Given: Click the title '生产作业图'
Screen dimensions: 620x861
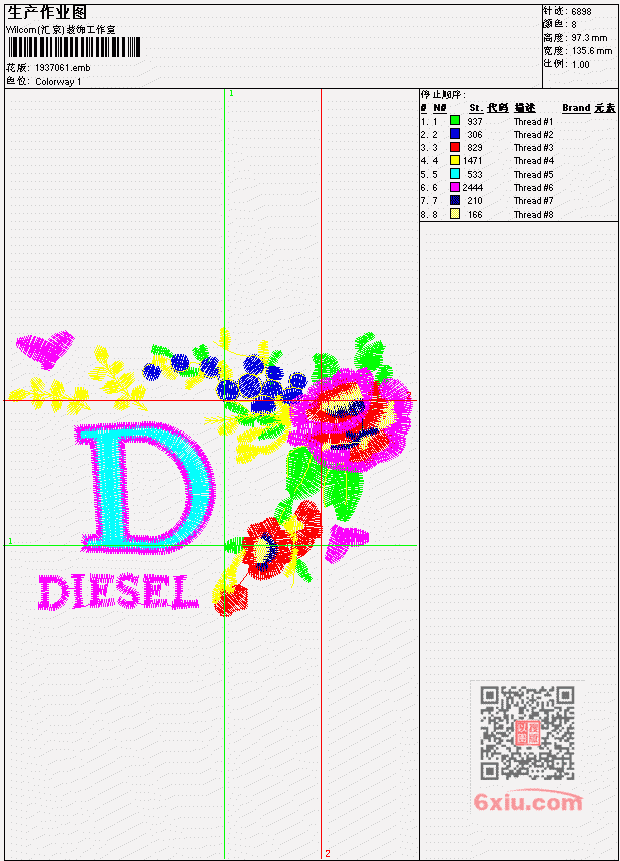Looking at the screenshot, I should [46, 13].
